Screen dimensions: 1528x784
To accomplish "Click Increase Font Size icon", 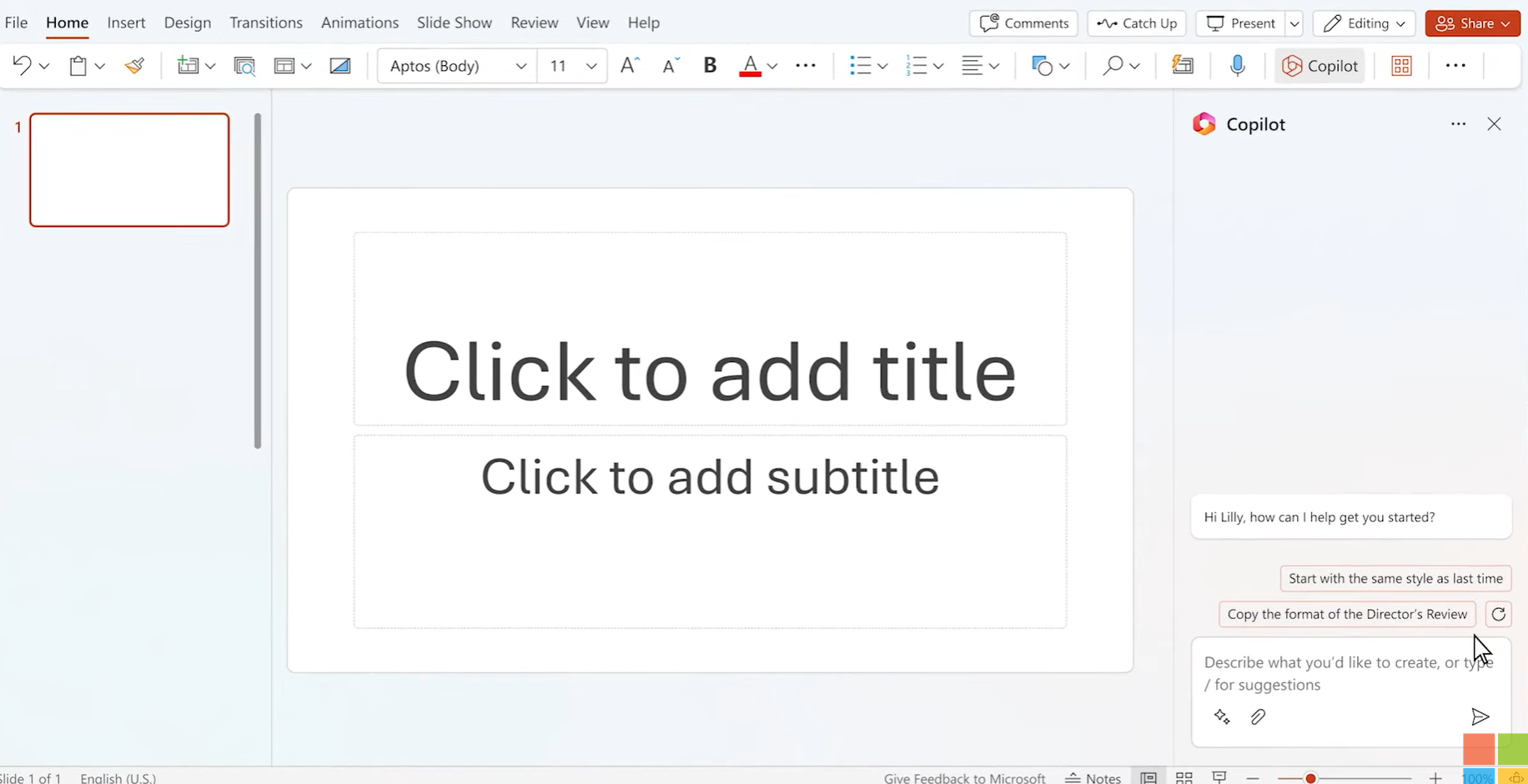I will coord(631,65).
